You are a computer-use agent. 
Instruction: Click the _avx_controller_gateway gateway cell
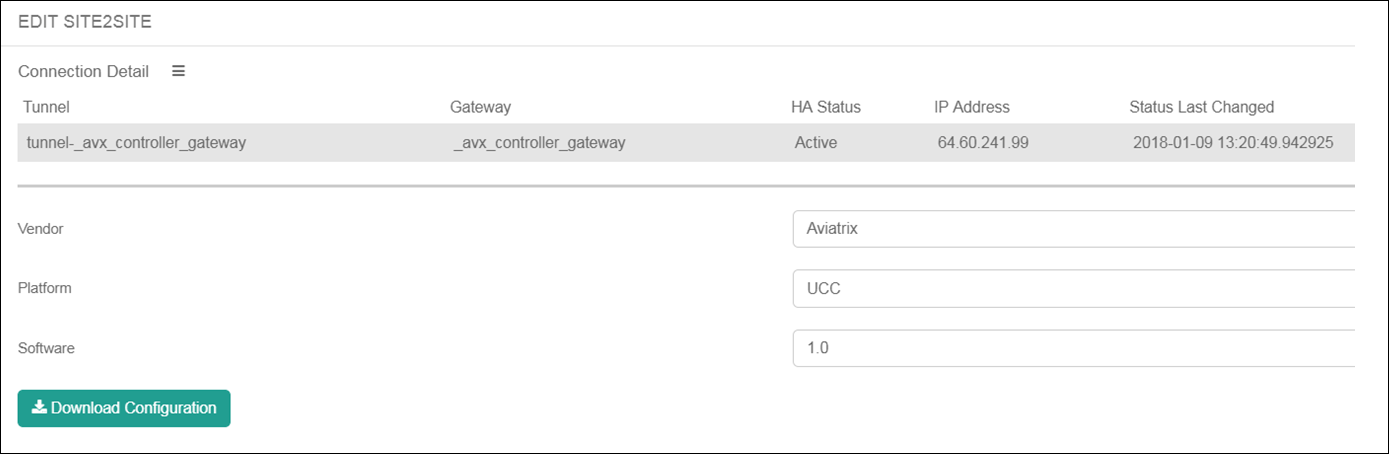tap(539, 143)
